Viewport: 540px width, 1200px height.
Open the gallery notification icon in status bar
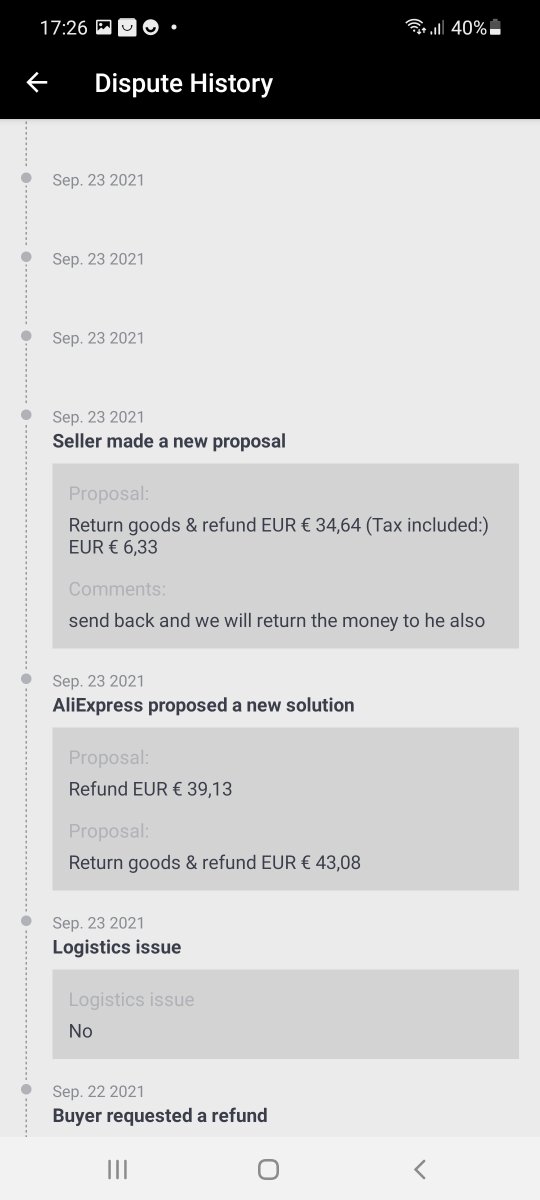(104, 28)
